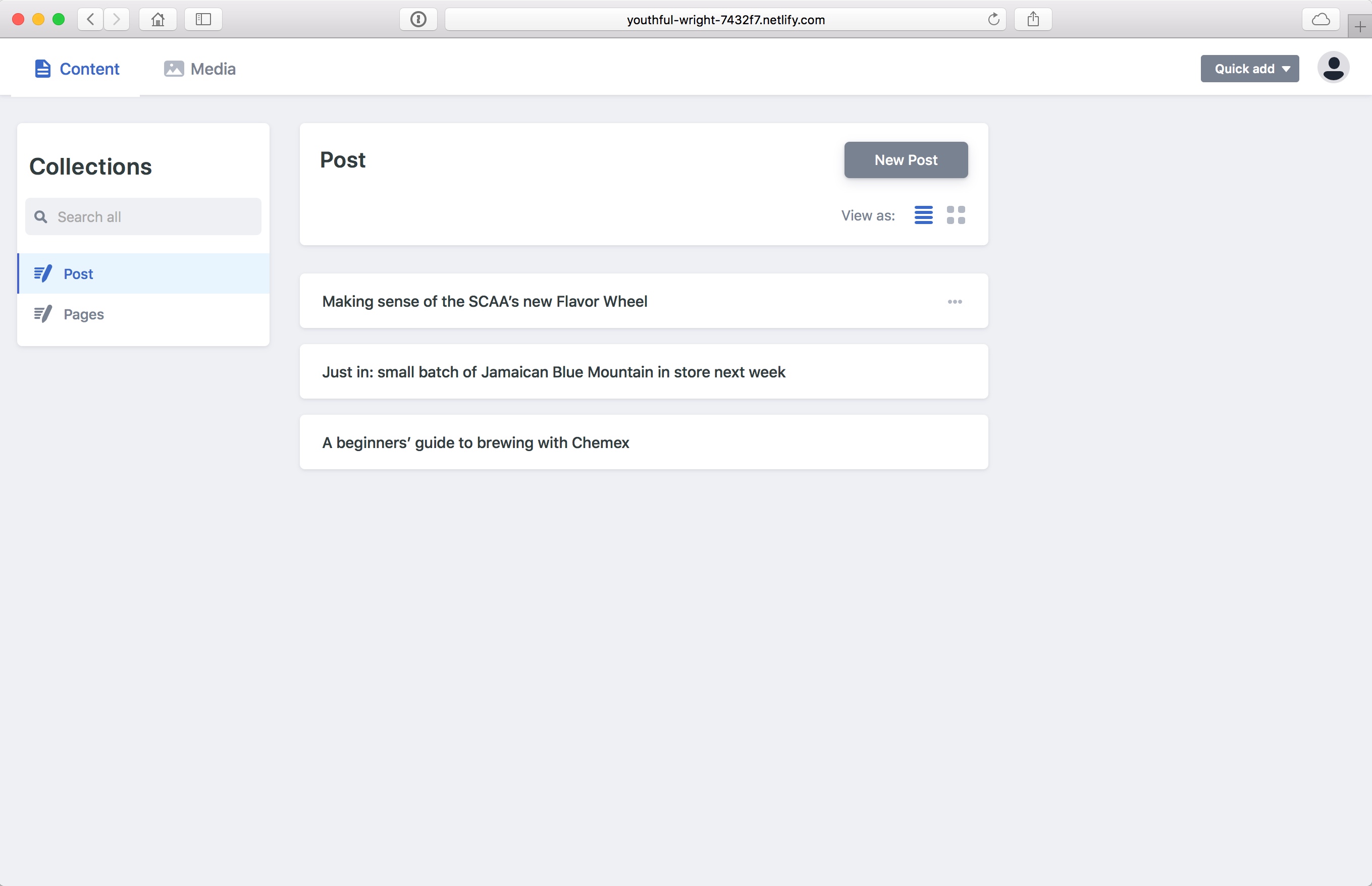Open the Quick add dropdown
1372x886 pixels.
pos(1249,69)
